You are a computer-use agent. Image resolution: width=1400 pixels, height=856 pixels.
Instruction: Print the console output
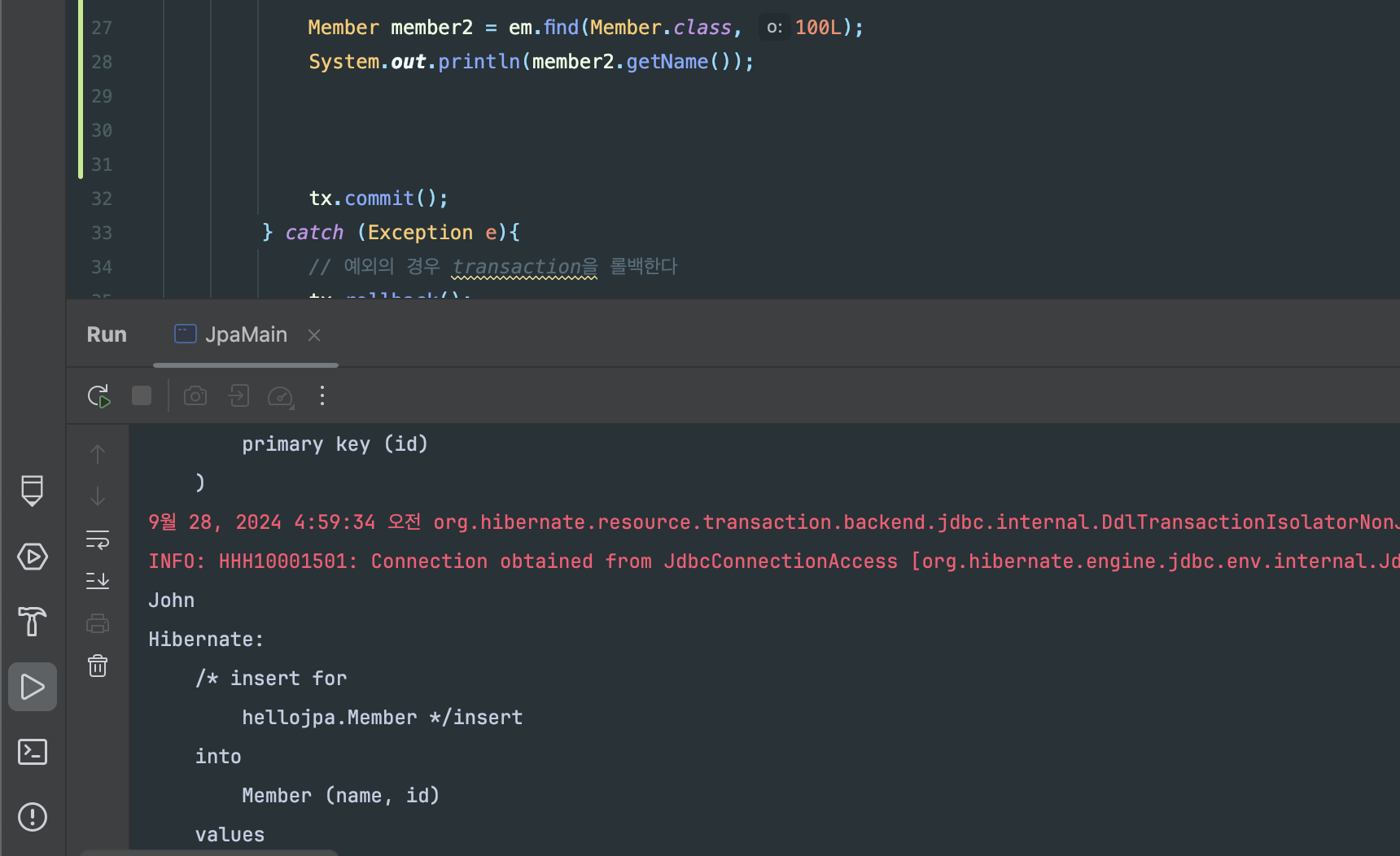point(98,623)
